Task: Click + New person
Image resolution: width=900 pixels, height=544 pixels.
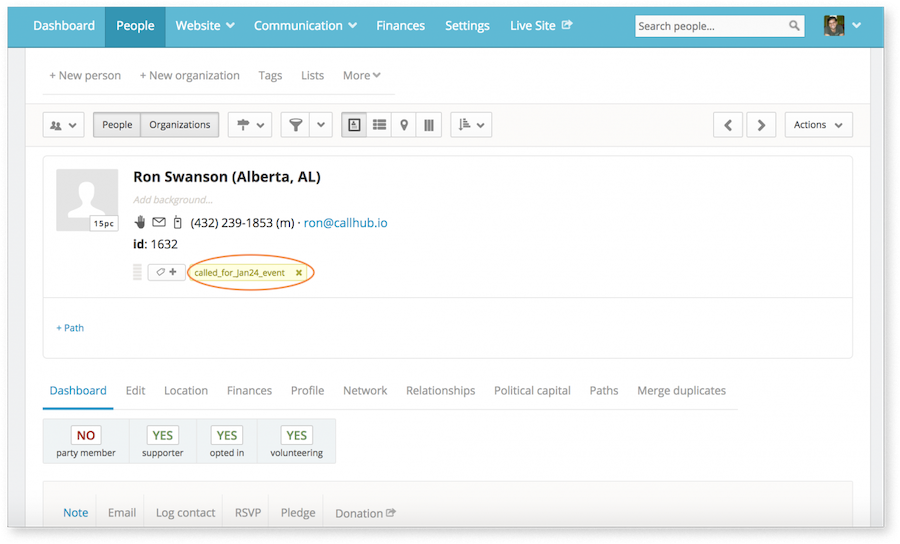Action: [85, 75]
